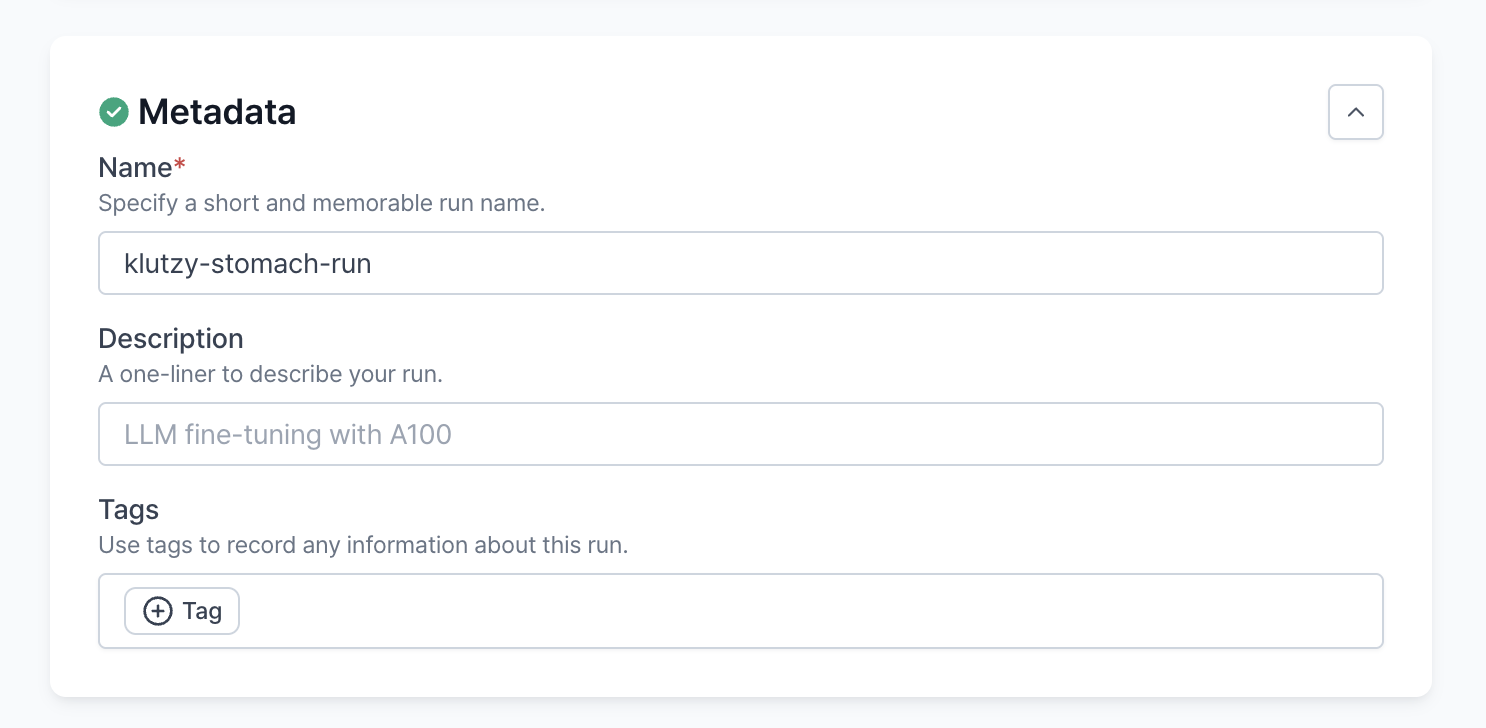Click the blank card space below the Tags box
The width and height of the screenshot is (1486, 728).
[740, 672]
